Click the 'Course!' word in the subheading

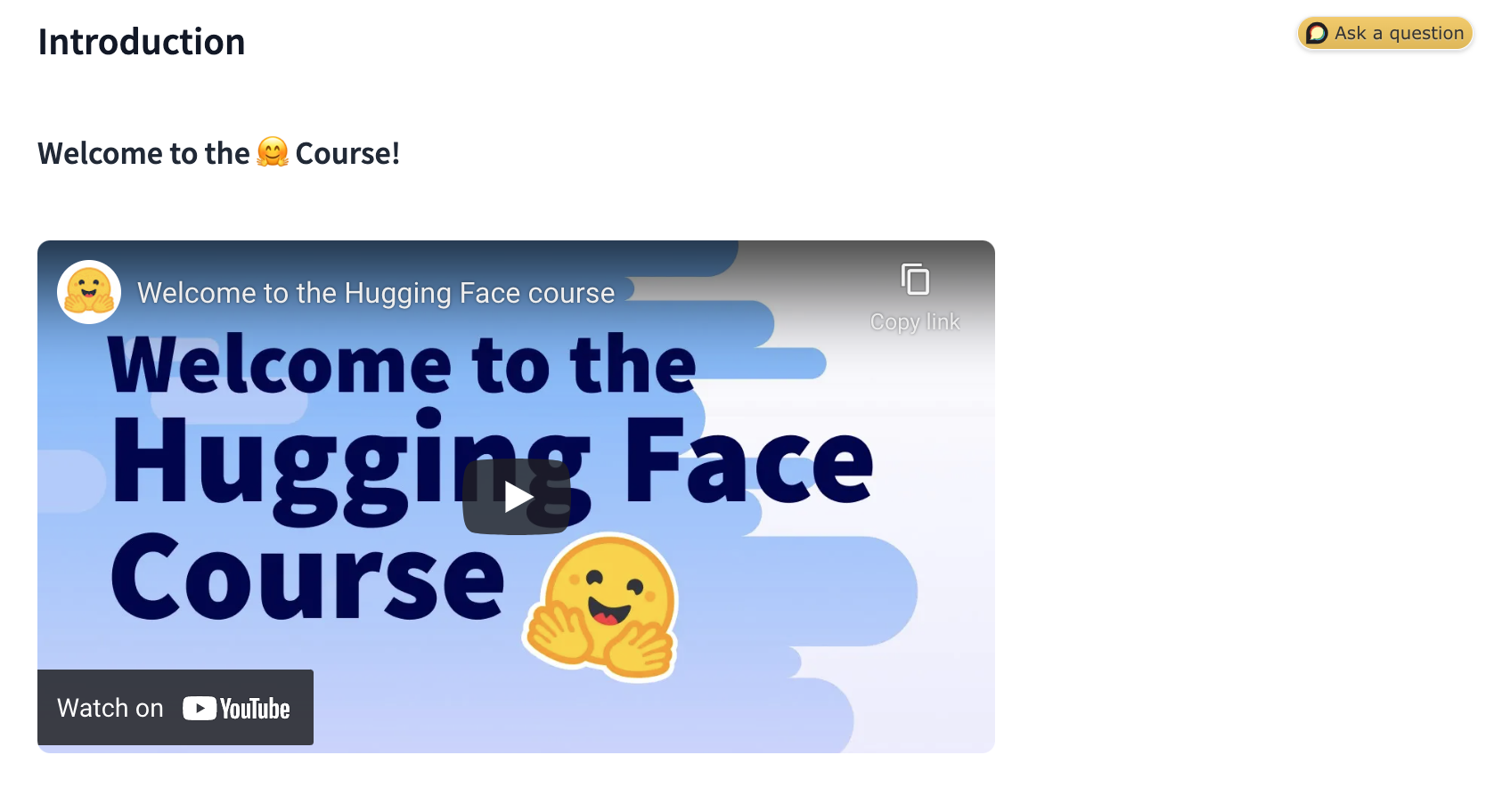tap(347, 153)
